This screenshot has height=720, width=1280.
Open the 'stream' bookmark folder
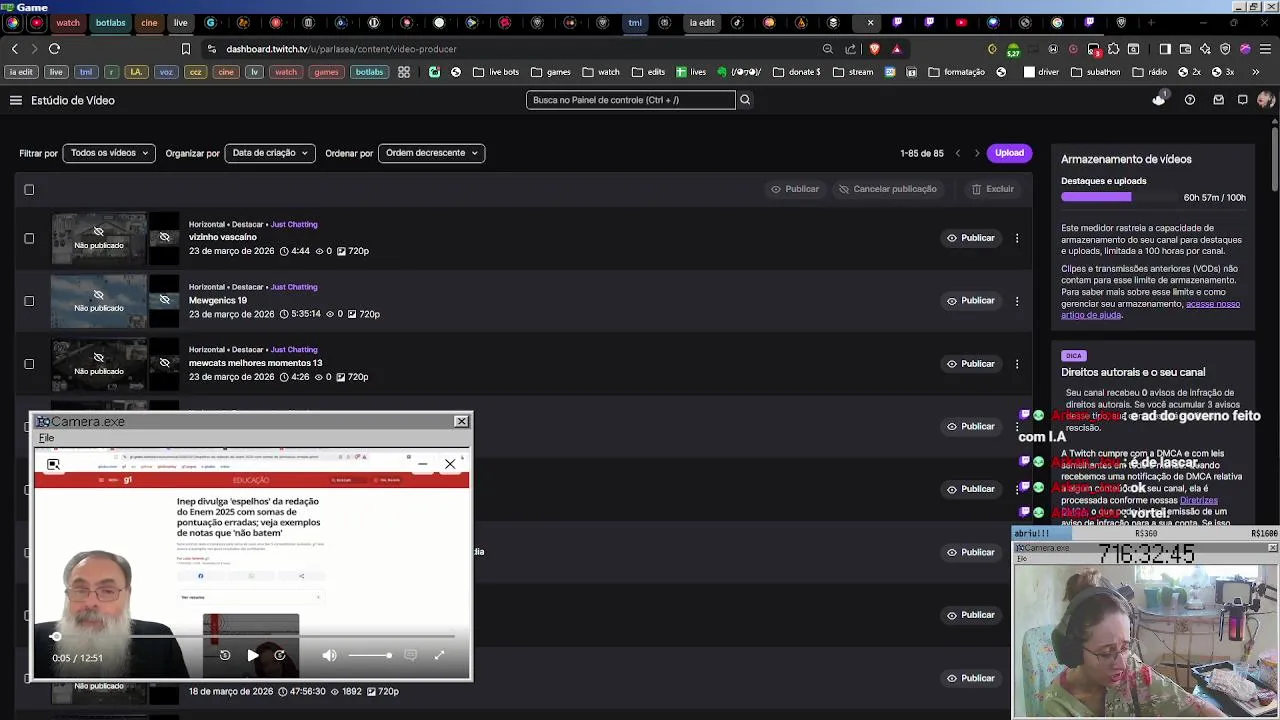853,72
